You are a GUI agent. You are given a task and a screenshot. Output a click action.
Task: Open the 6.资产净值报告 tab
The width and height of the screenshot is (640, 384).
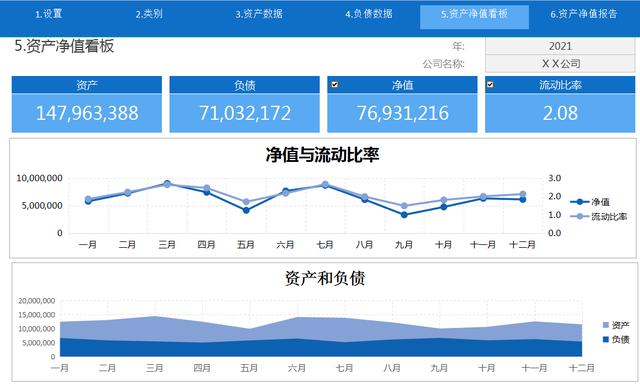[584, 14]
